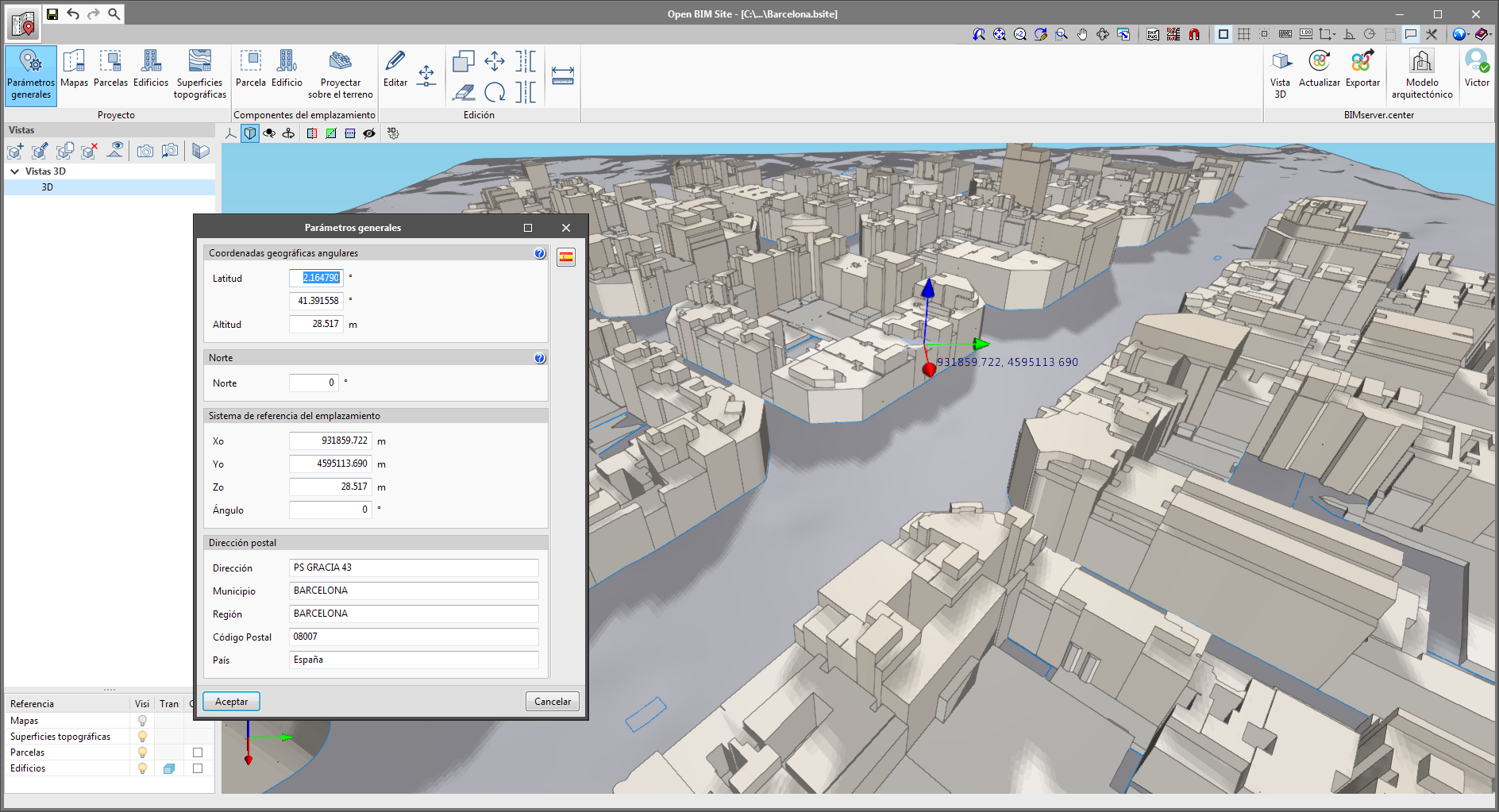Check the Parcelas row checkbox
Image resolution: width=1499 pixels, height=812 pixels.
pyautogui.click(x=198, y=752)
